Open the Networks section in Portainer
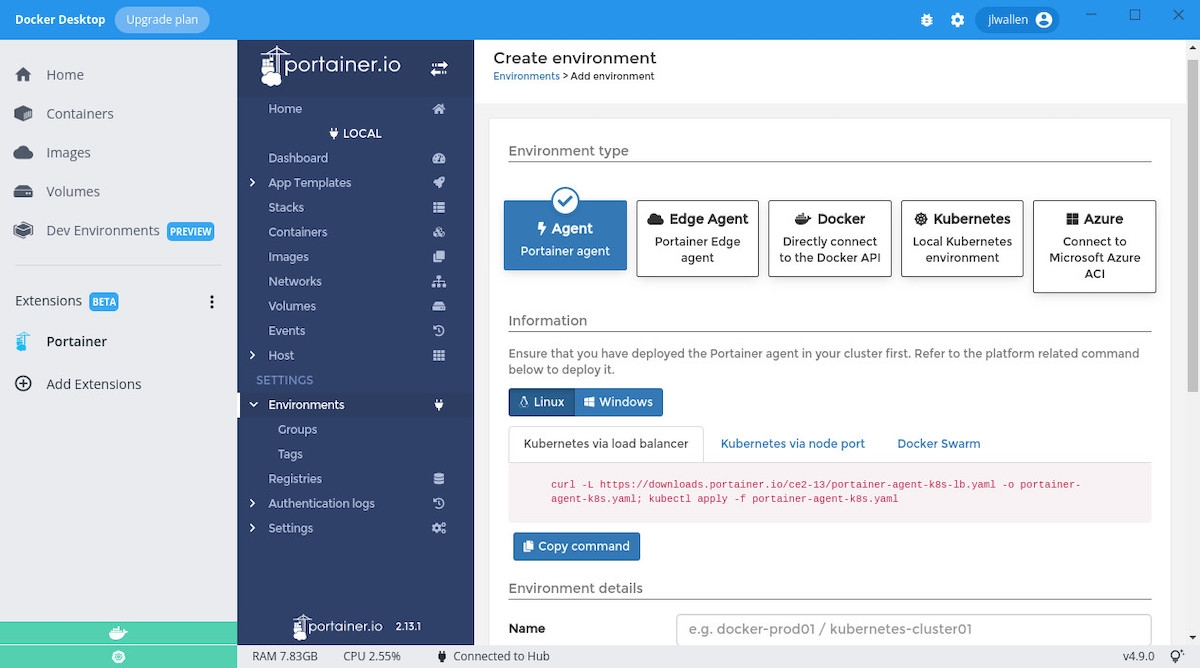Viewport: 1200px width, 668px height. pos(438,281)
